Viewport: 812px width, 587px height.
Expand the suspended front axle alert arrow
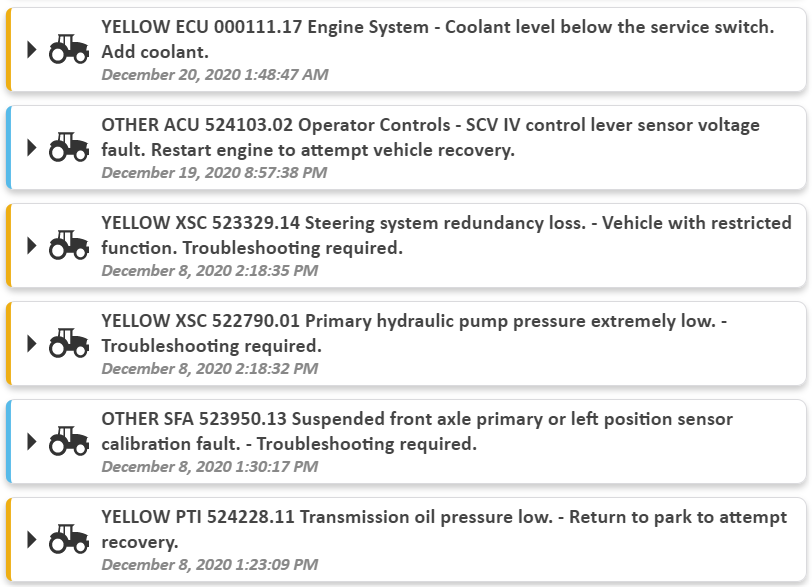(32, 442)
